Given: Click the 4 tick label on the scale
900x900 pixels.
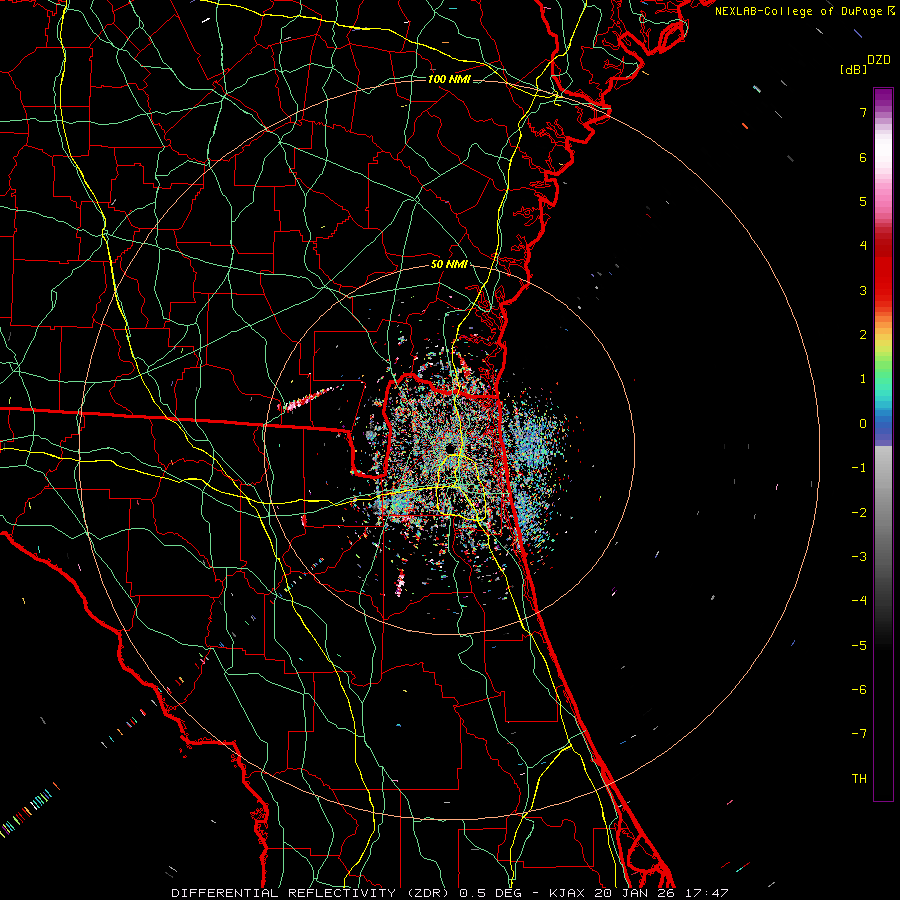Looking at the screenshot, I should tap(863, 246).
